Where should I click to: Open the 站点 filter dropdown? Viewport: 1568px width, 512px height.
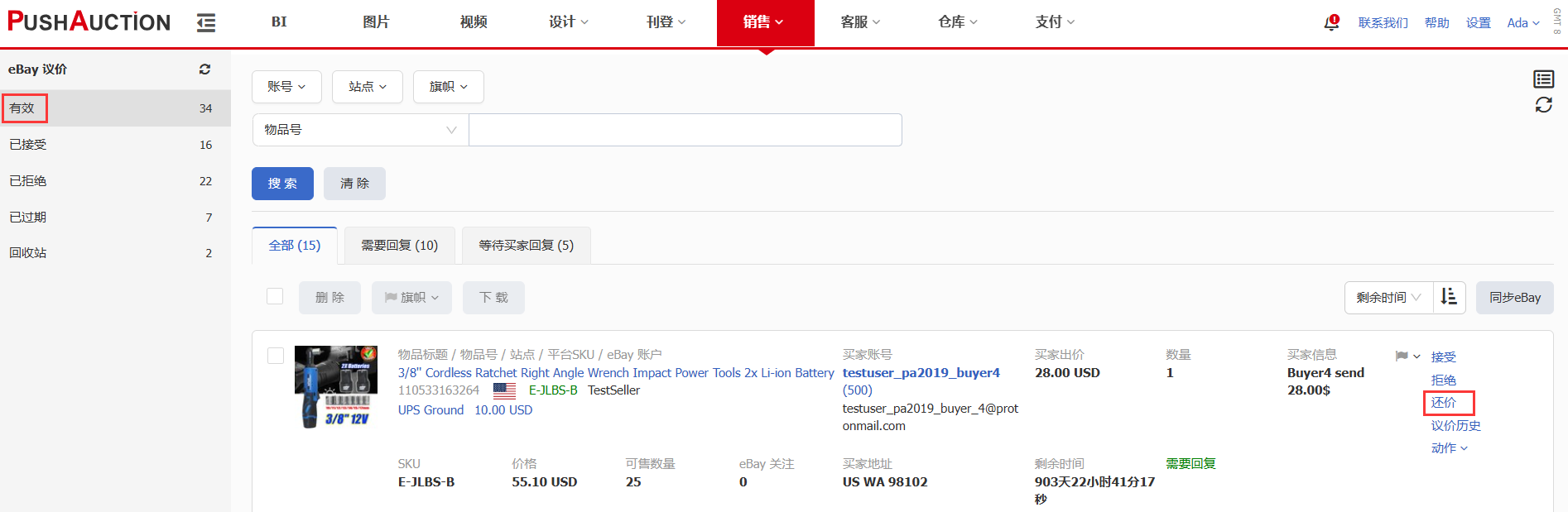tap(367, 87)
